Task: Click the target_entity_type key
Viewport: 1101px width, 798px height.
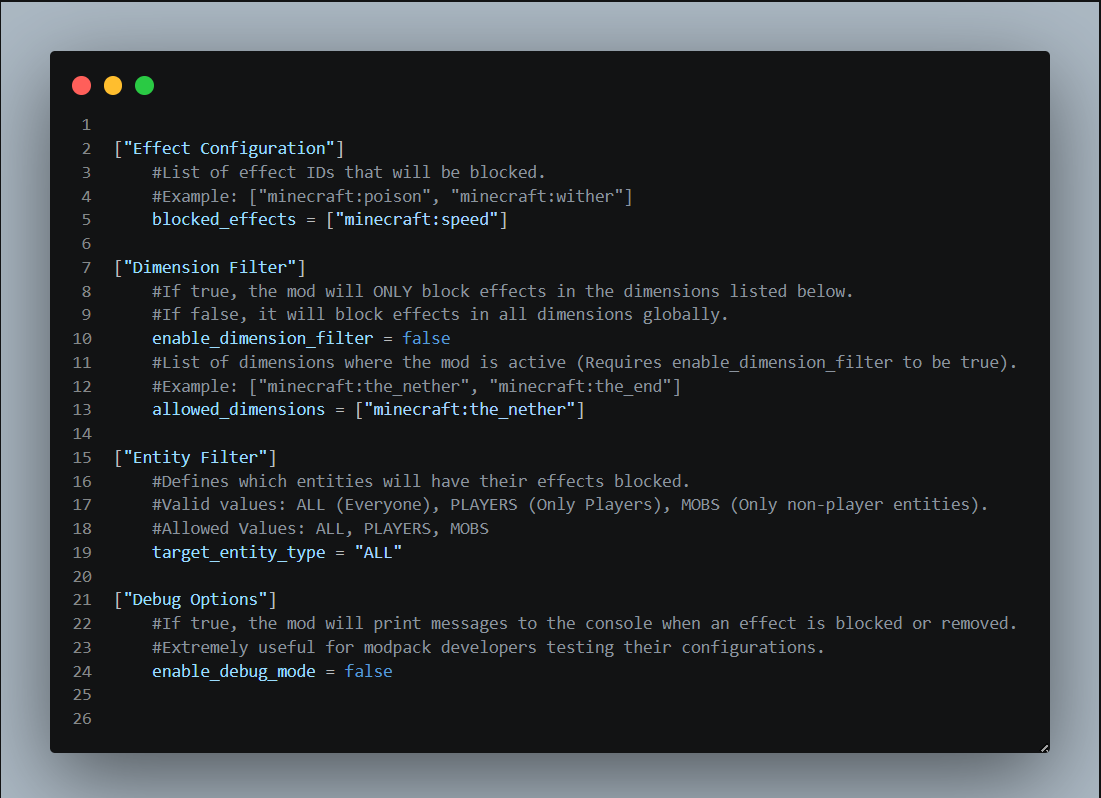Action: [x=239, y=553]
